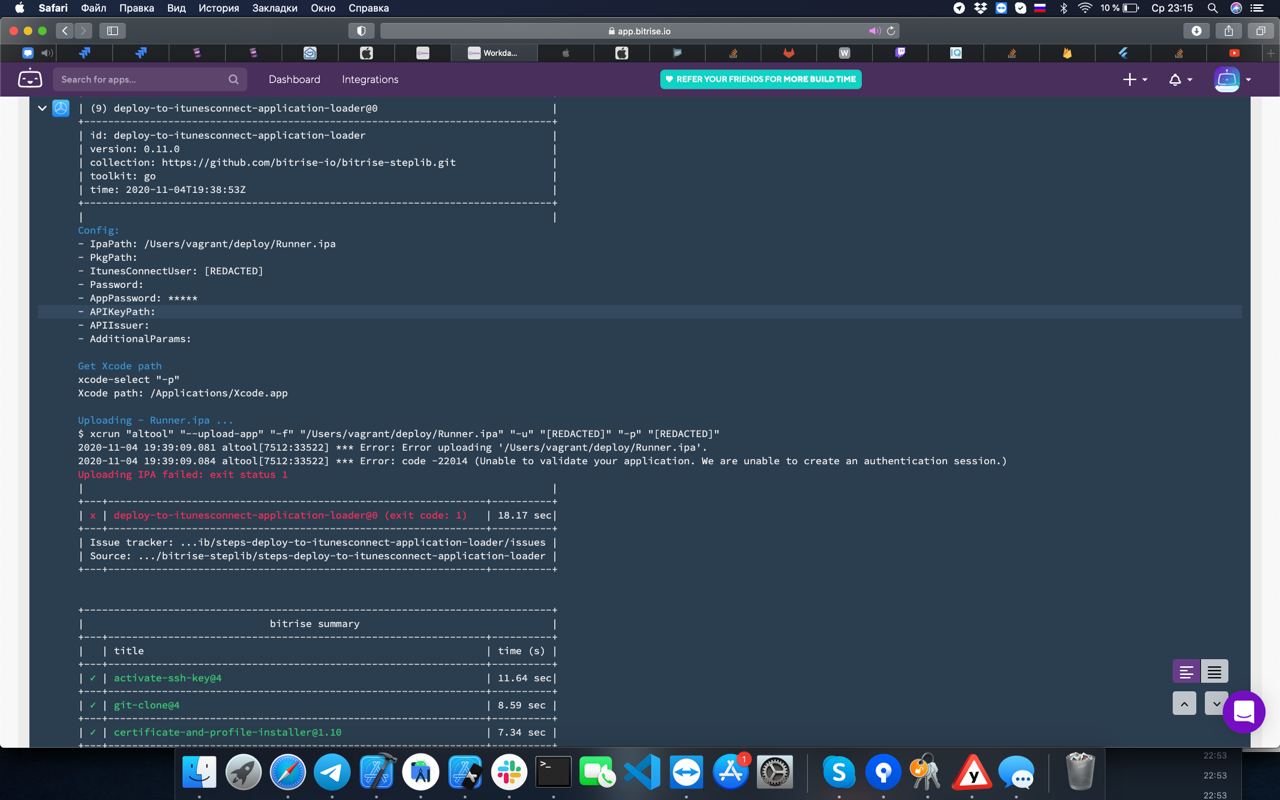Collapse the deploy-to-itunesconnect step log
Image resolution: width=1280 pixels, height=800 pixels.
click(42, 108)
